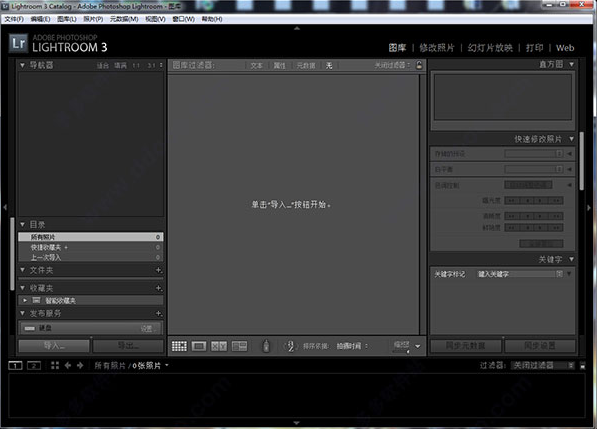The image size is (597, 429).
Task: Collapse the 文件夹 panel
Action: (22, 270)
